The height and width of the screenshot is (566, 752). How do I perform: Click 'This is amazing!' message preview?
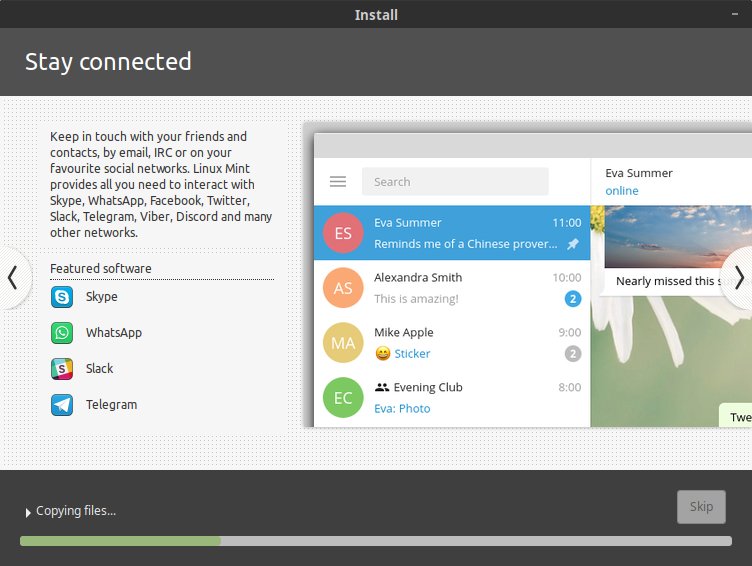click(x=416, y=299)
